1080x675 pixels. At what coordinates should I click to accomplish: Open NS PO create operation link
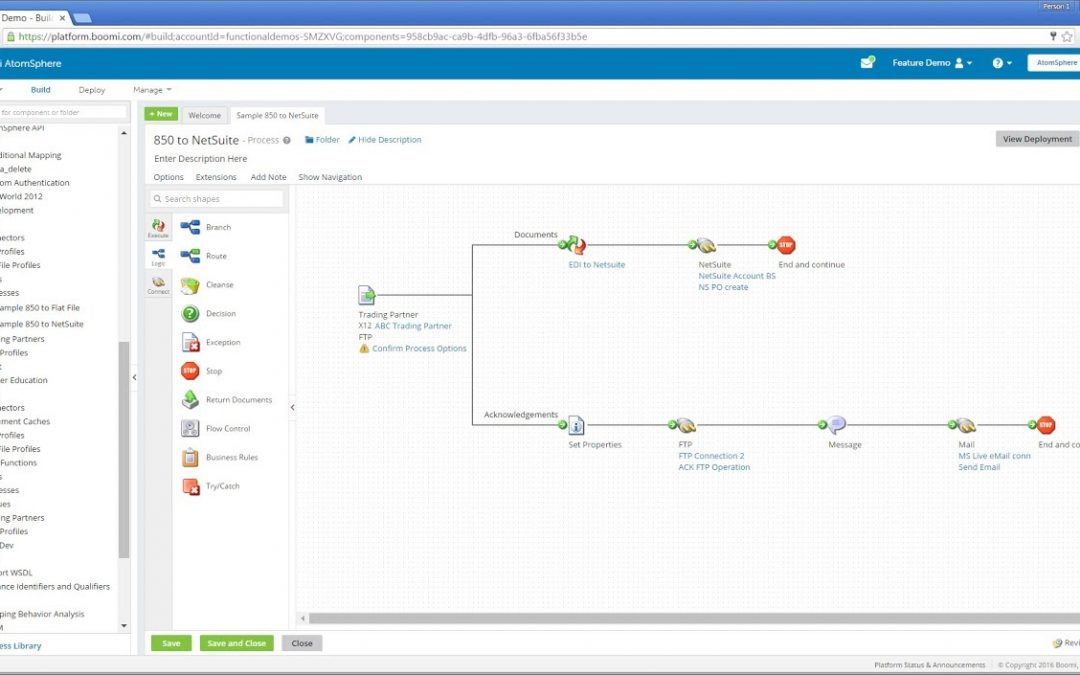pyautogui.click(x=723, y=287)
